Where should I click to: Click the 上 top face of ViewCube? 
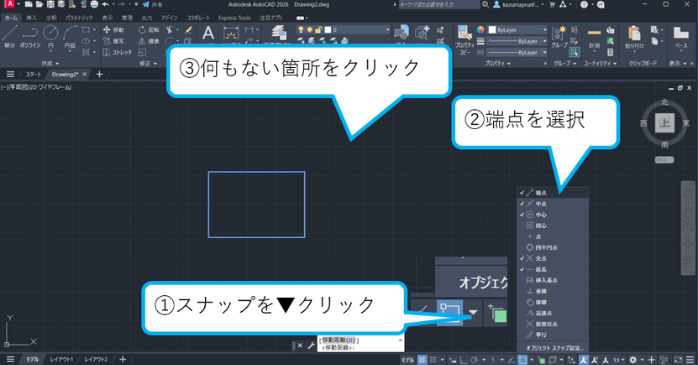click(x=664, y=123)
